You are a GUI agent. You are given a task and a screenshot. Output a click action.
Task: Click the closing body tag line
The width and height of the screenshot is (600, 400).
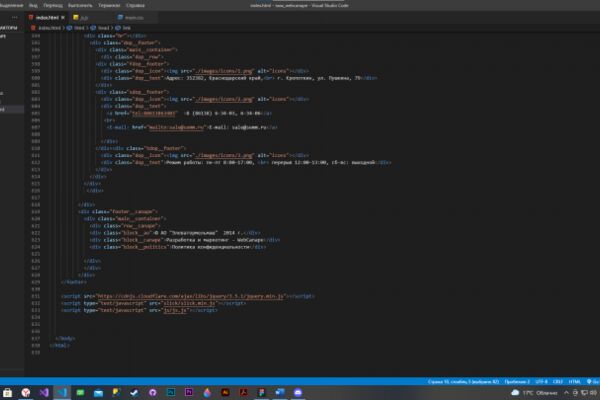coord(65,338)
